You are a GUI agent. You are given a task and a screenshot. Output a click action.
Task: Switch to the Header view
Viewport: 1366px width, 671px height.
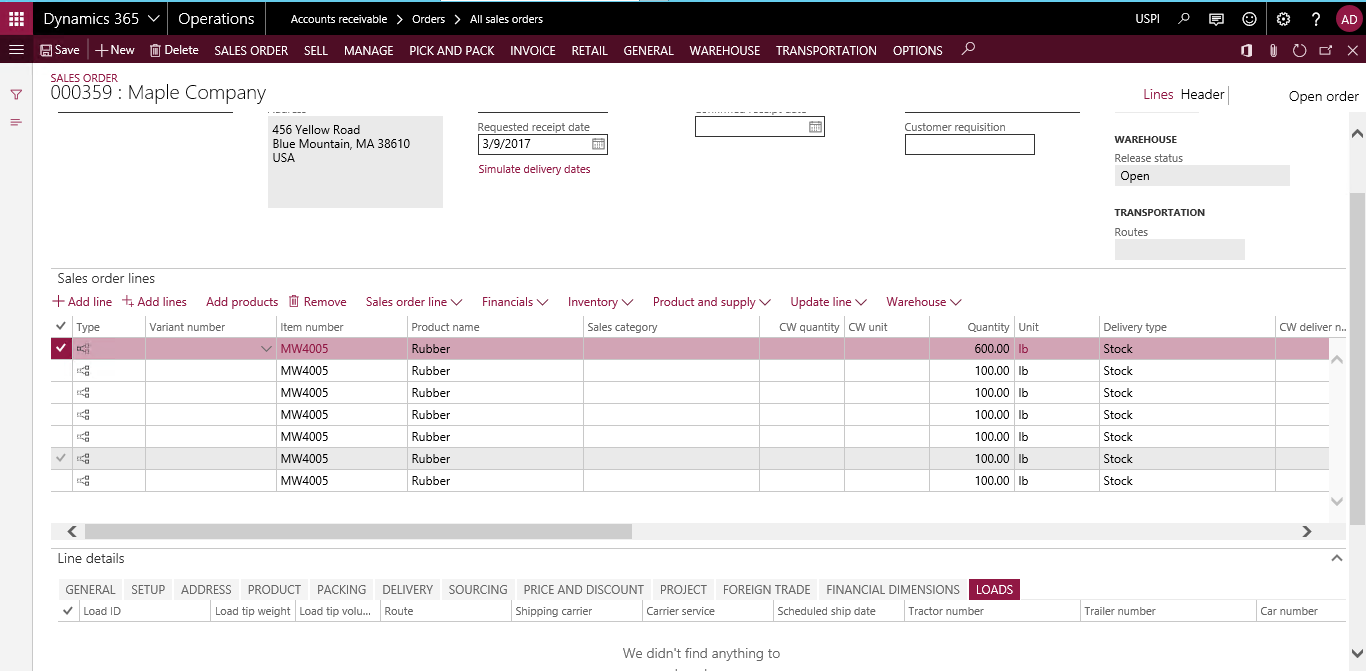pyautogui.click(x=1203, y=94)
